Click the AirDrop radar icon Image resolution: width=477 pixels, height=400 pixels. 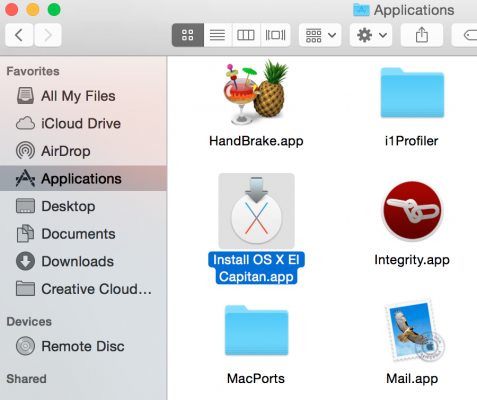point(25,150)
